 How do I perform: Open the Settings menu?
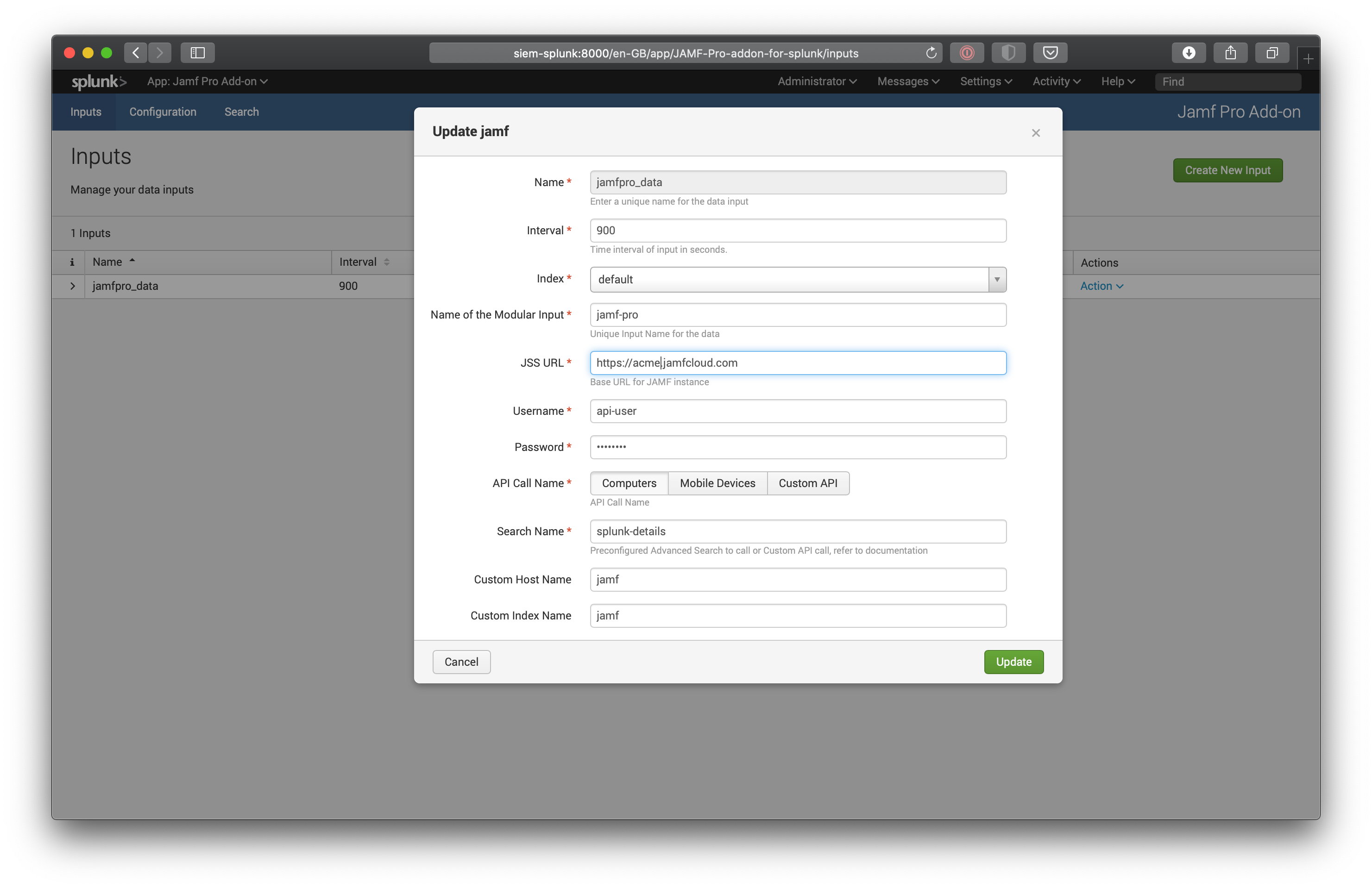tap(985, 81)
